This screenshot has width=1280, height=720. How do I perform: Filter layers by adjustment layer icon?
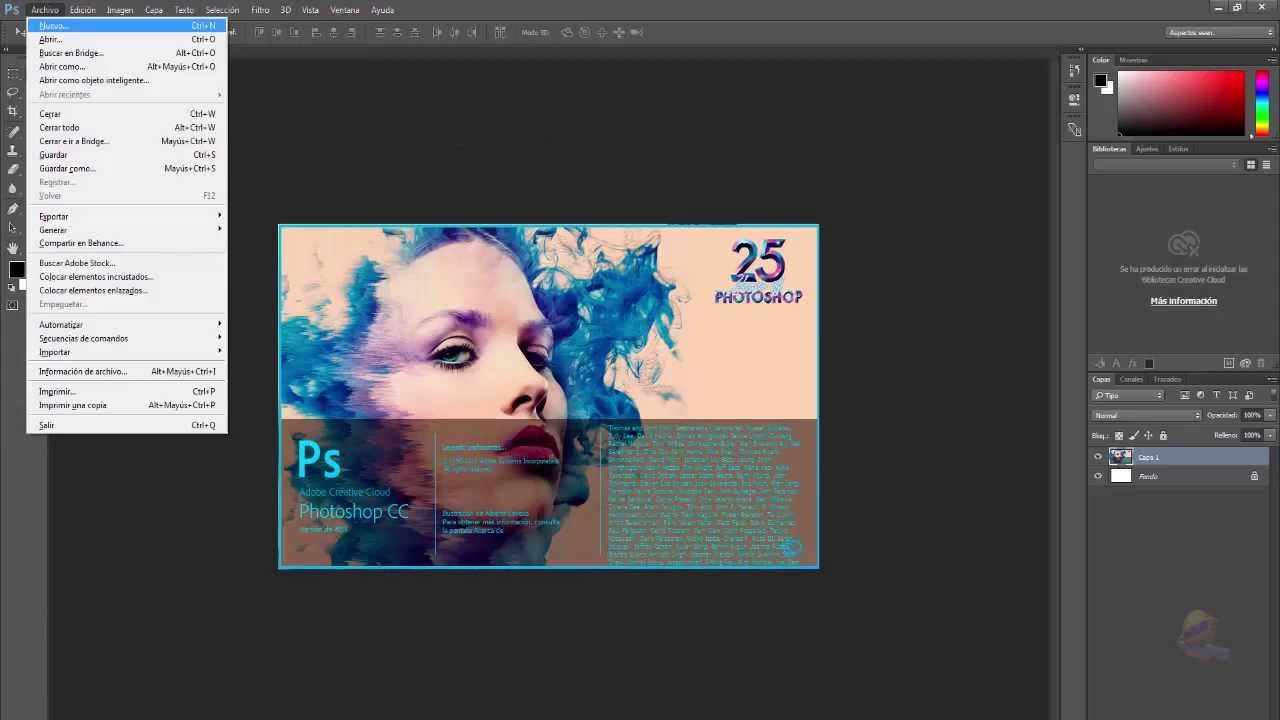click(x=1201, y=395)
